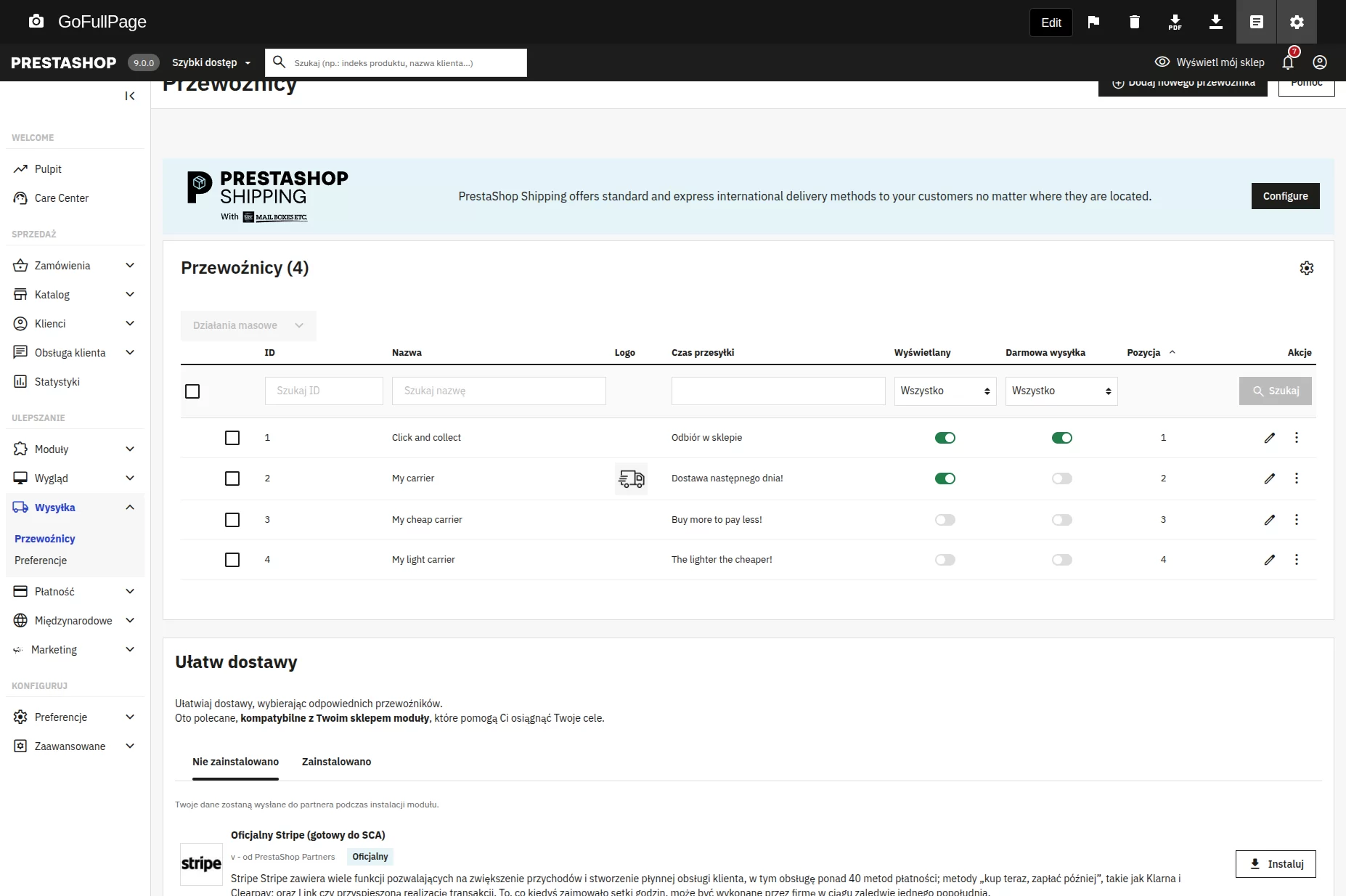Check the box for My light carrier

pyautogui.click(x=232, y=560)
